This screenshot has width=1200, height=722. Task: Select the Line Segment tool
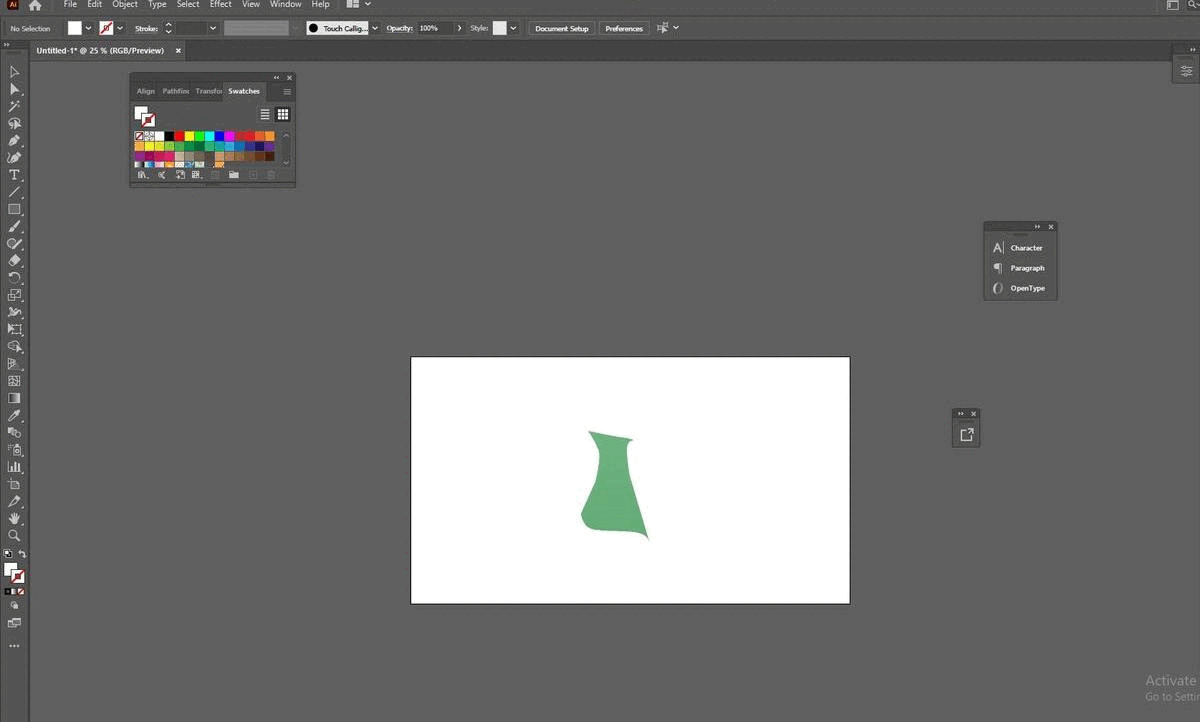(14, 192)
